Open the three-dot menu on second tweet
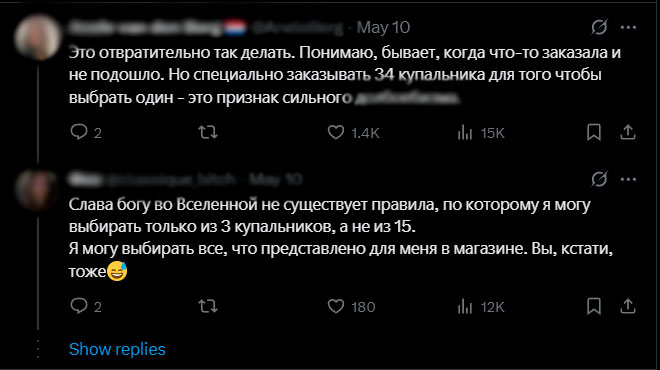This screenshot has width=660, height=370. [628, 179]
